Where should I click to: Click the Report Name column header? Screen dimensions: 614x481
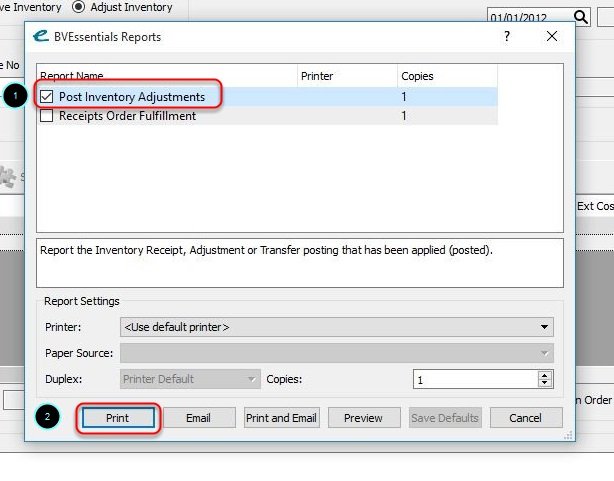[168, 76]
